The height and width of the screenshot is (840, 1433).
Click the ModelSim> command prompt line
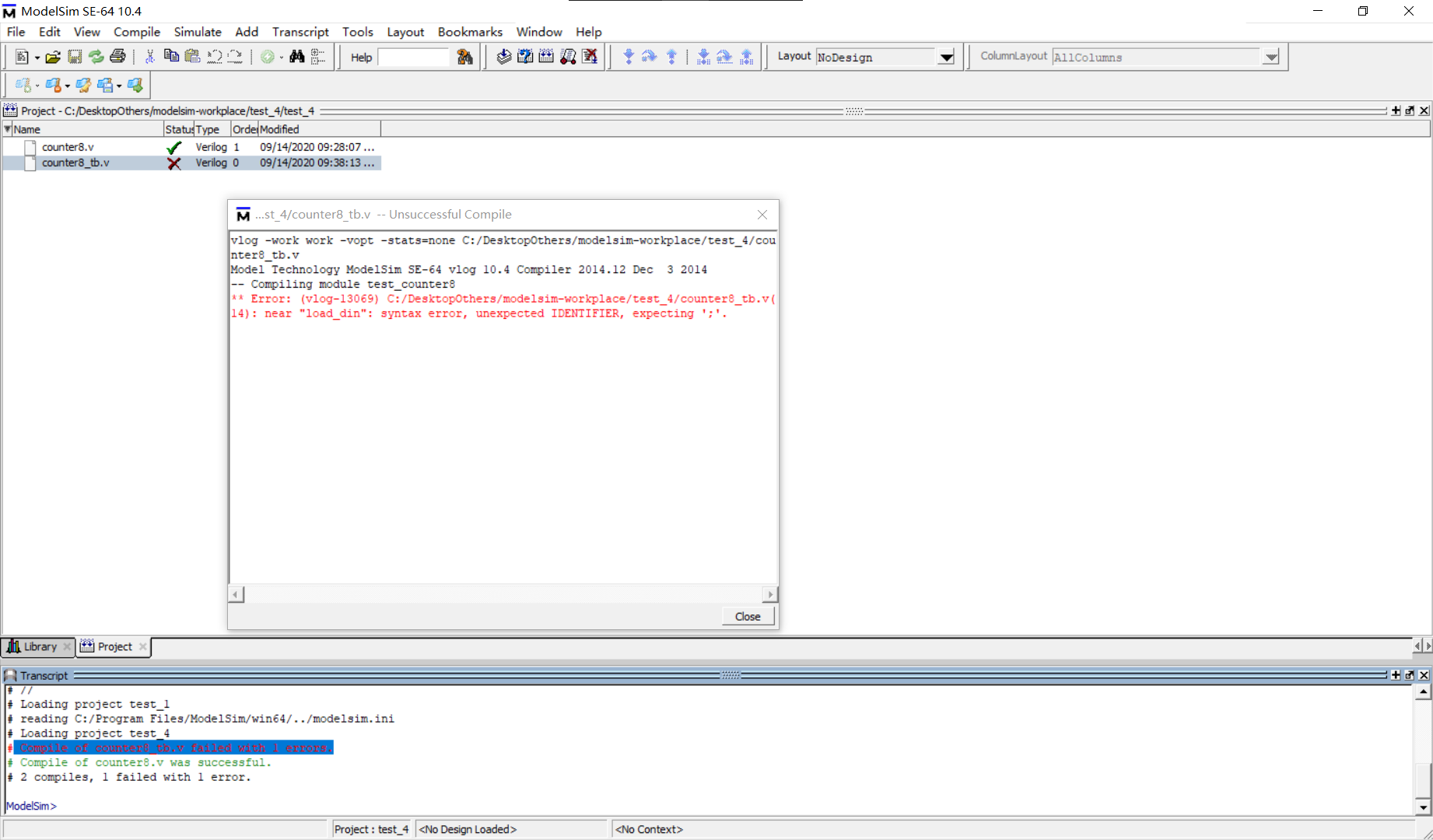point(31,807)
